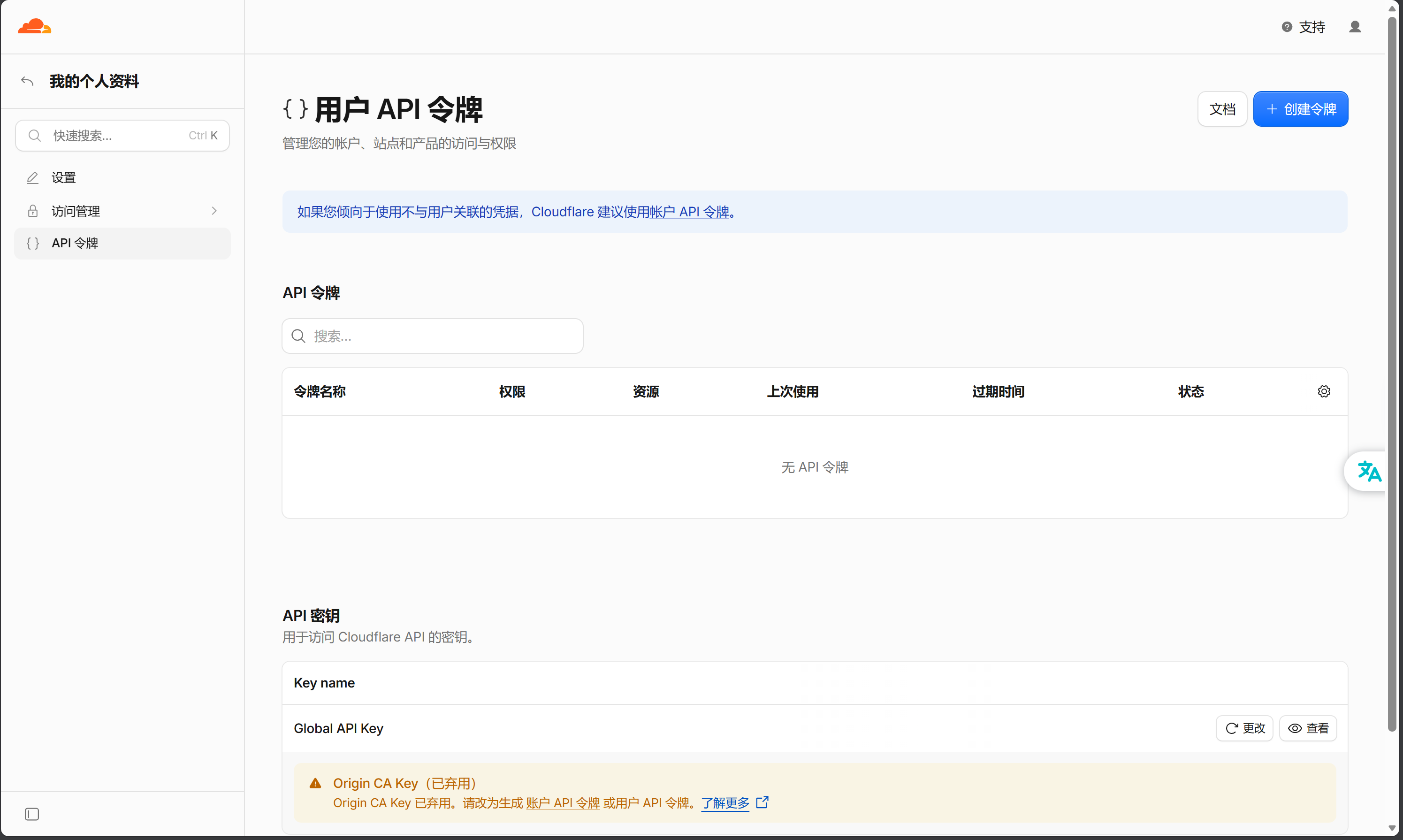Open the 帐户 API 令牌 link in blue banner
The width and height of the screenshot is (1403, 840).
(x=689, y=212)
